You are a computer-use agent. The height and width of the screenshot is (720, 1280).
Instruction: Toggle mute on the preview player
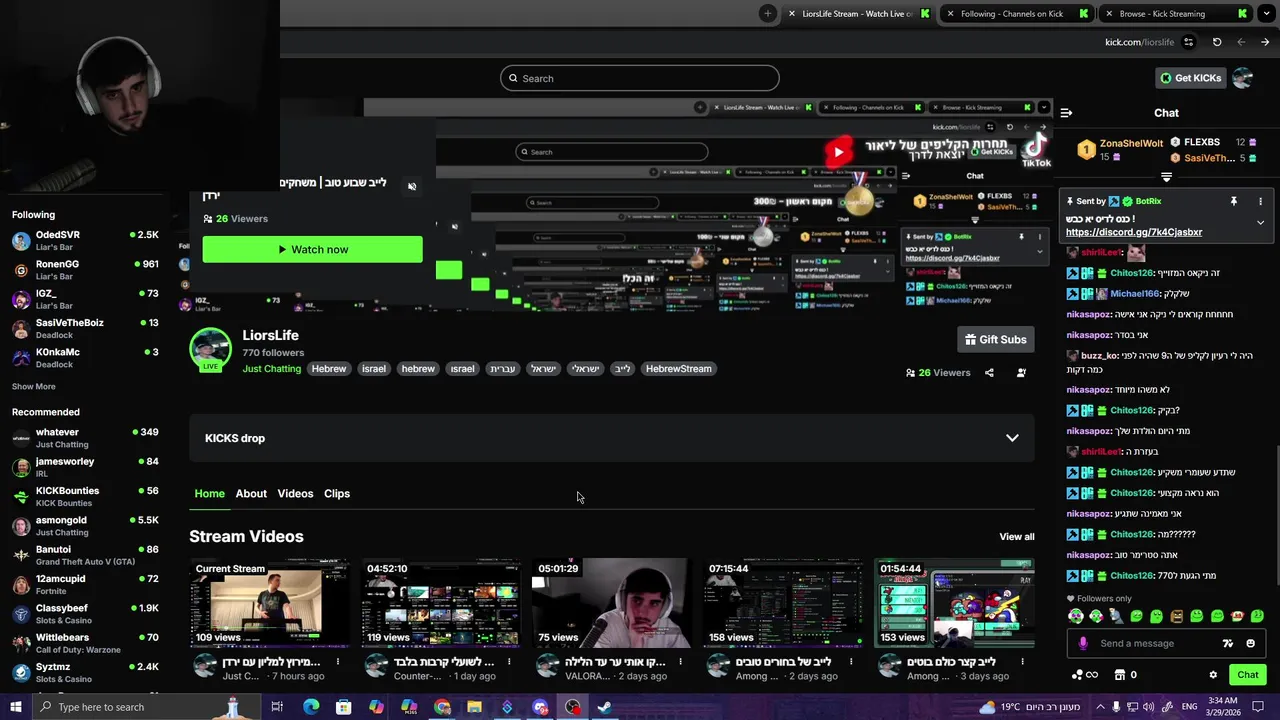tap(412, 186)
